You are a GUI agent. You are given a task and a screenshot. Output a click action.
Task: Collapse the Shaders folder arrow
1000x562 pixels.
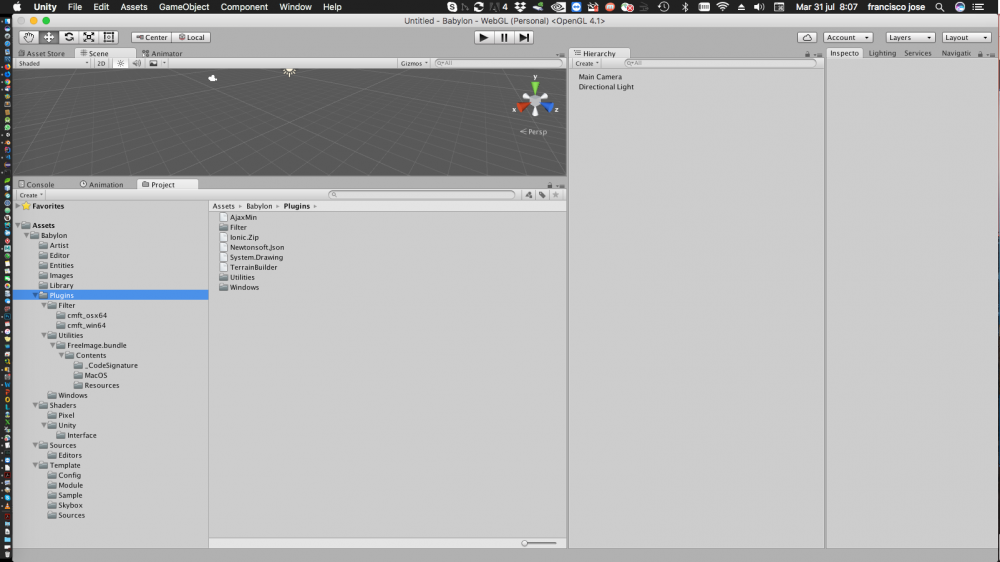[x=36, y=405]
